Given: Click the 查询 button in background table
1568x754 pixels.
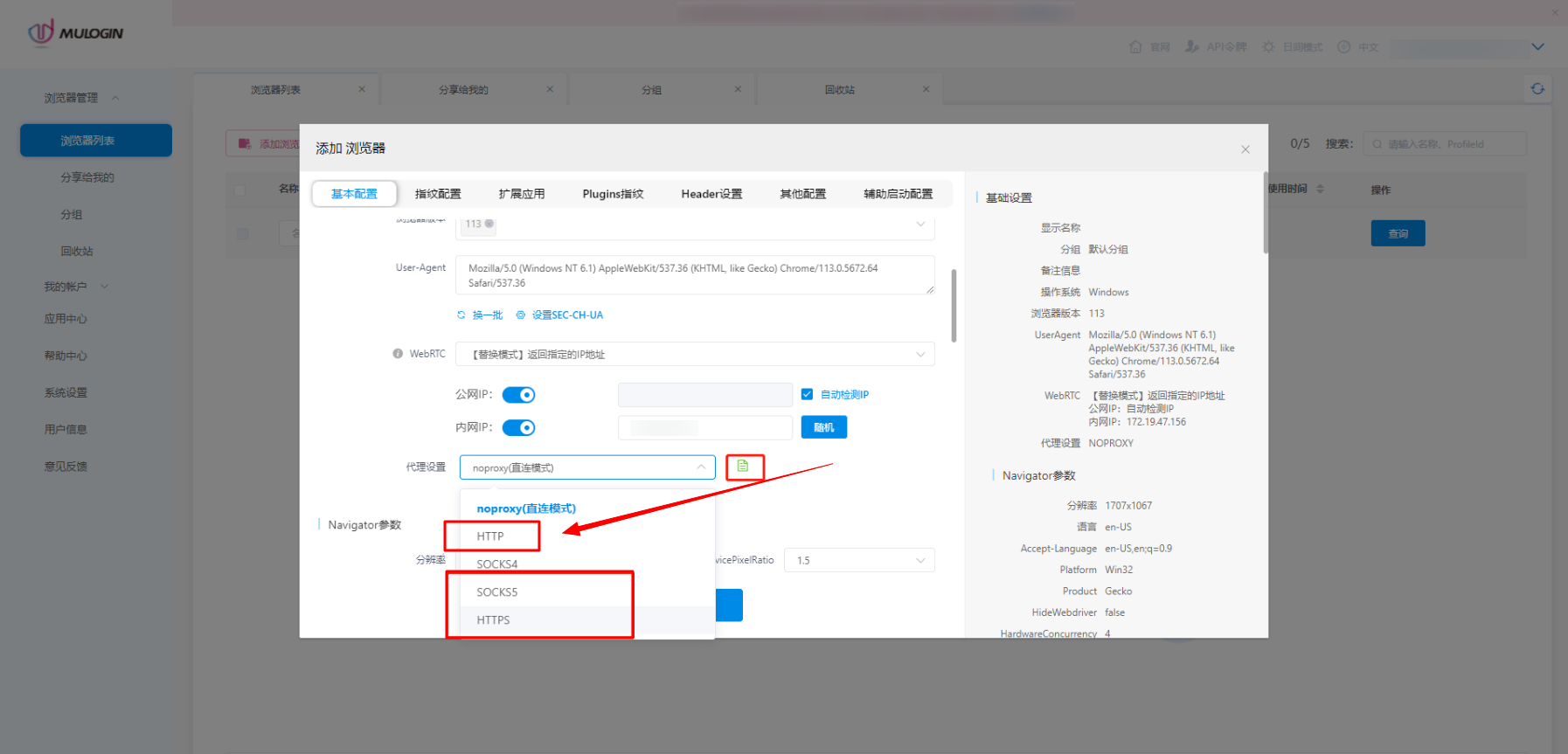Looking at the screenshot, I should pyautogui.click(x=1398, y=233).
